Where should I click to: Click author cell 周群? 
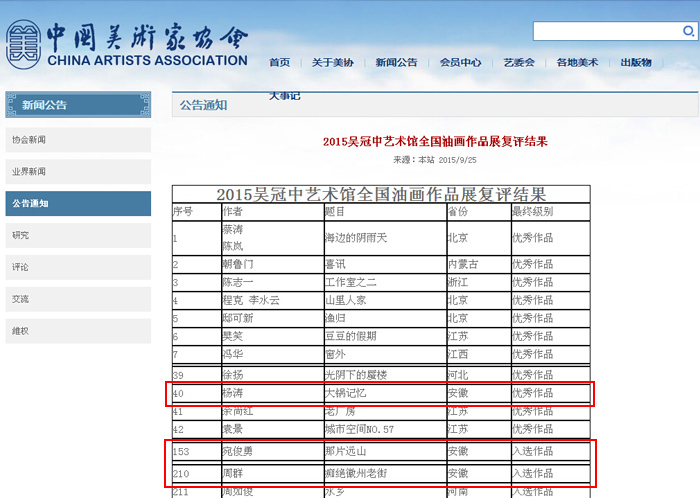pyautogui.click(x=273, y=473)
